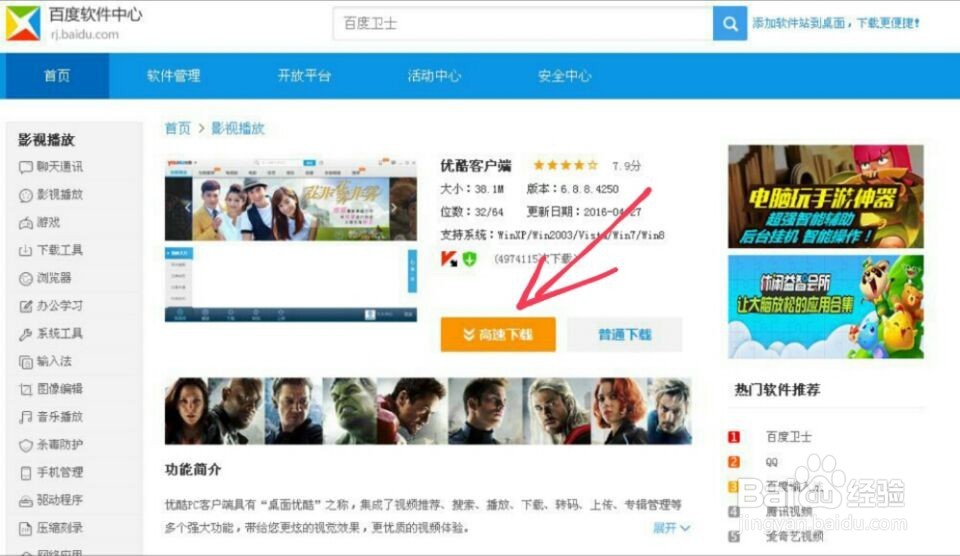Click the 首页 breadcrumb link
The width and height of the screenshot is (960, 556).
pos(178,128)
